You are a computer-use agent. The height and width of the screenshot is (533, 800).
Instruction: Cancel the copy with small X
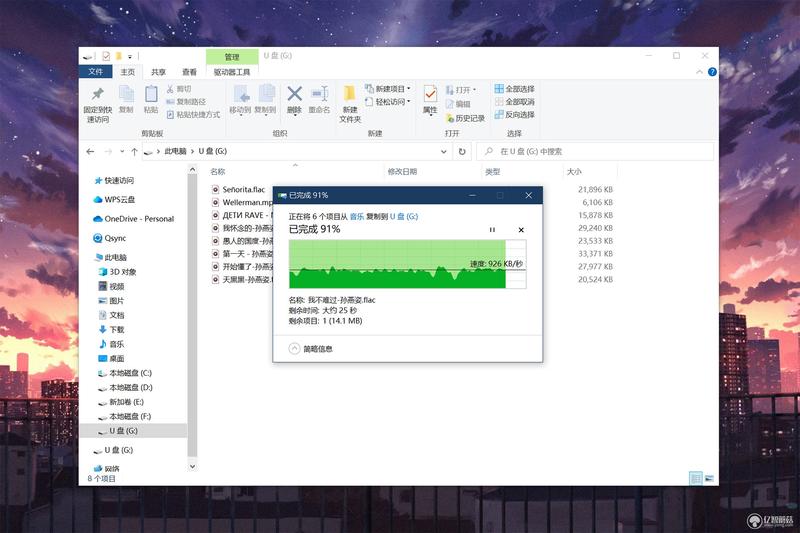point(521,230)
